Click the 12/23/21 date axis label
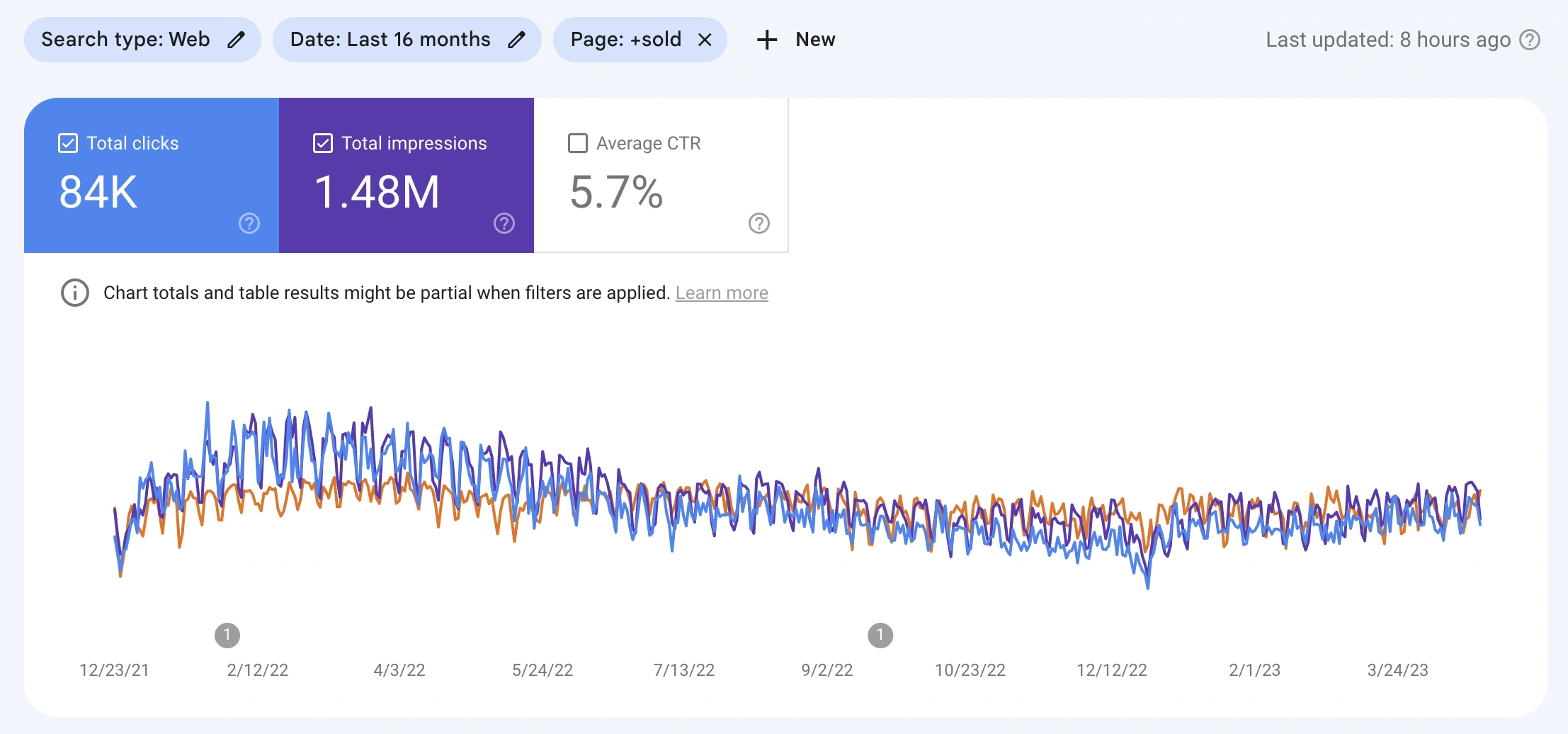 (114, 670)
